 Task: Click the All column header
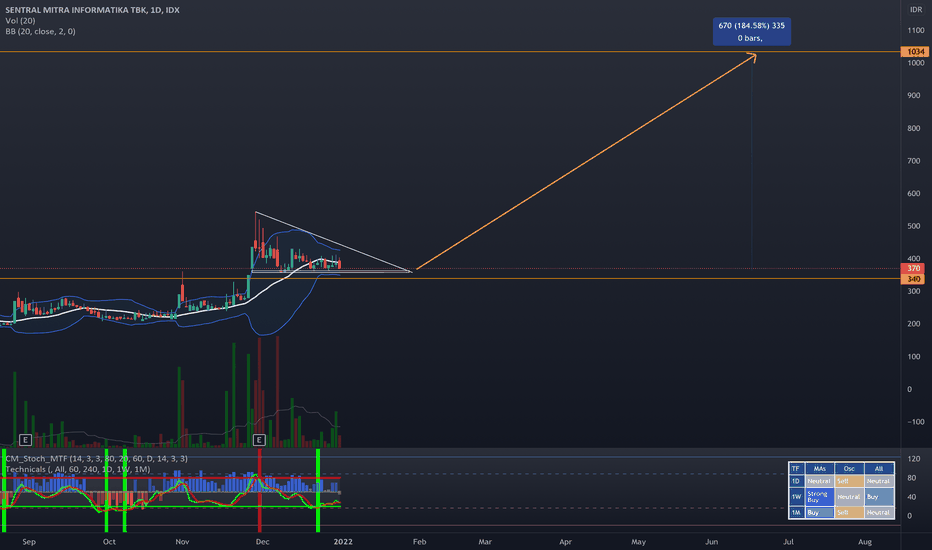coord(879,469)
